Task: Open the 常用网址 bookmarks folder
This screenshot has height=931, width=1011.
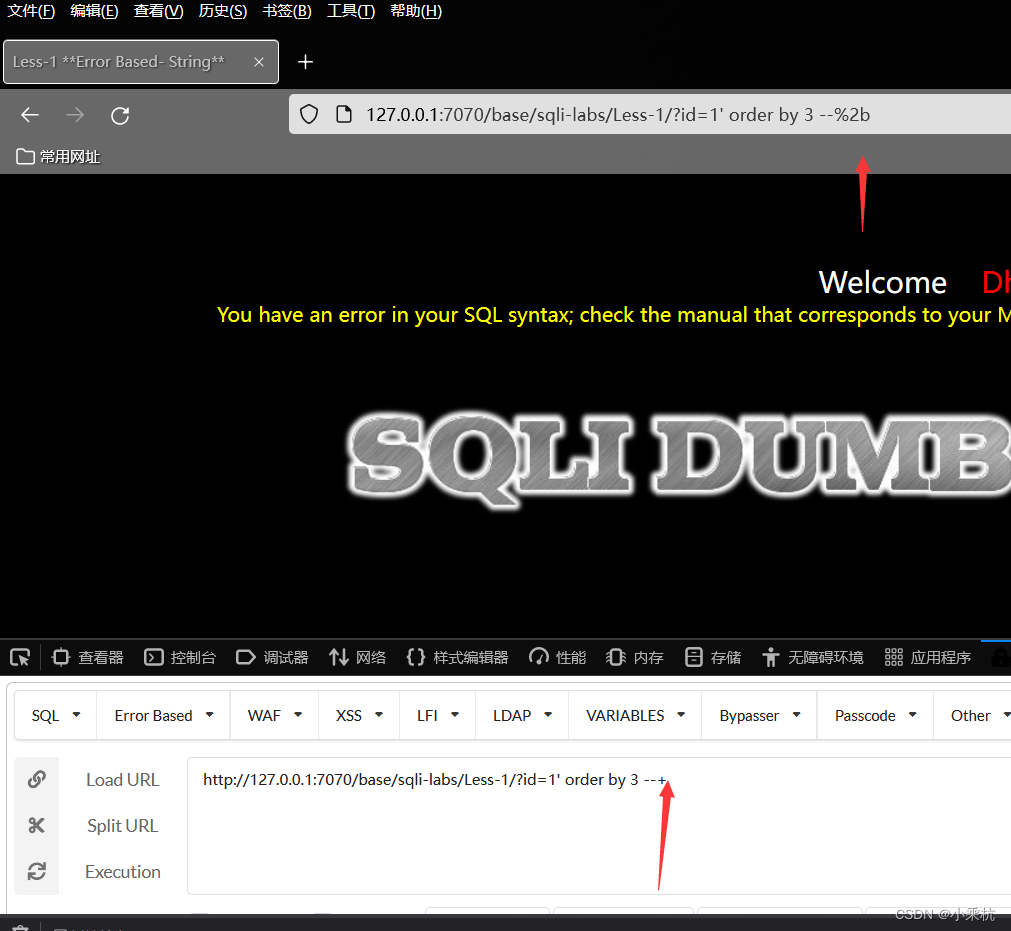Action: (58, 157)
